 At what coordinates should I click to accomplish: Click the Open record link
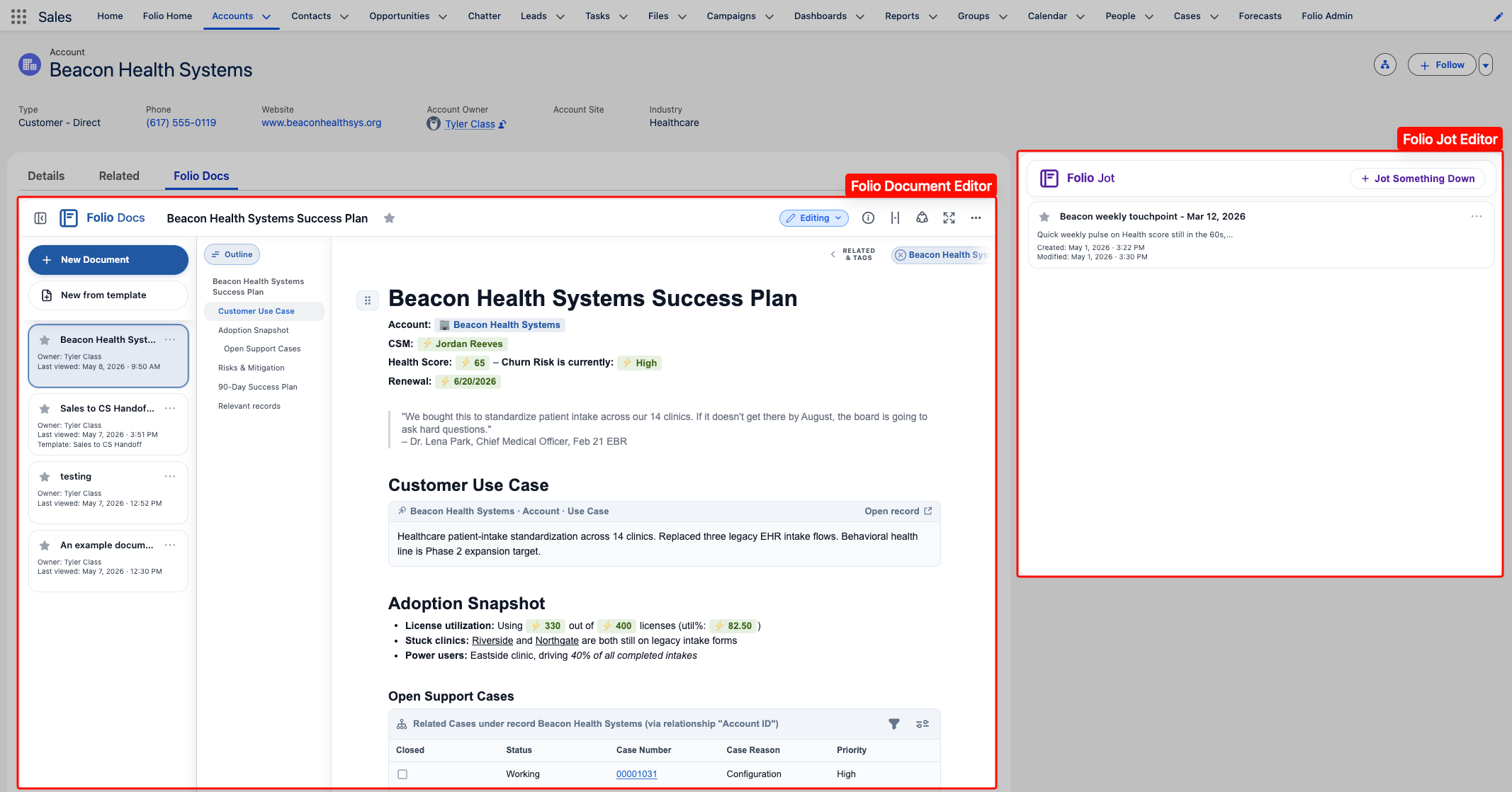click(x=898, y=511)
